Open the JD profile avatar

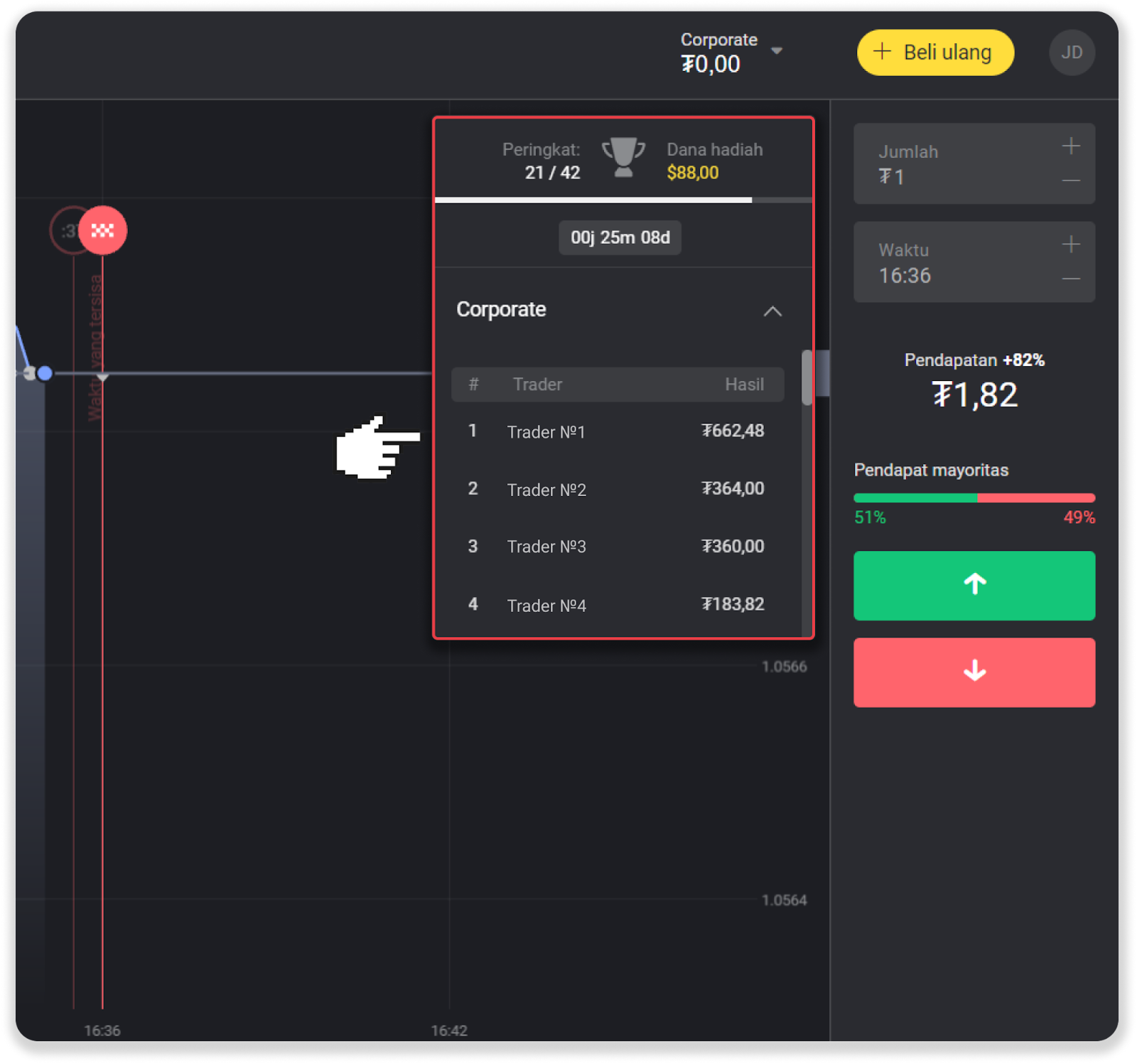pyautogui.click(x=1071, y=53)
